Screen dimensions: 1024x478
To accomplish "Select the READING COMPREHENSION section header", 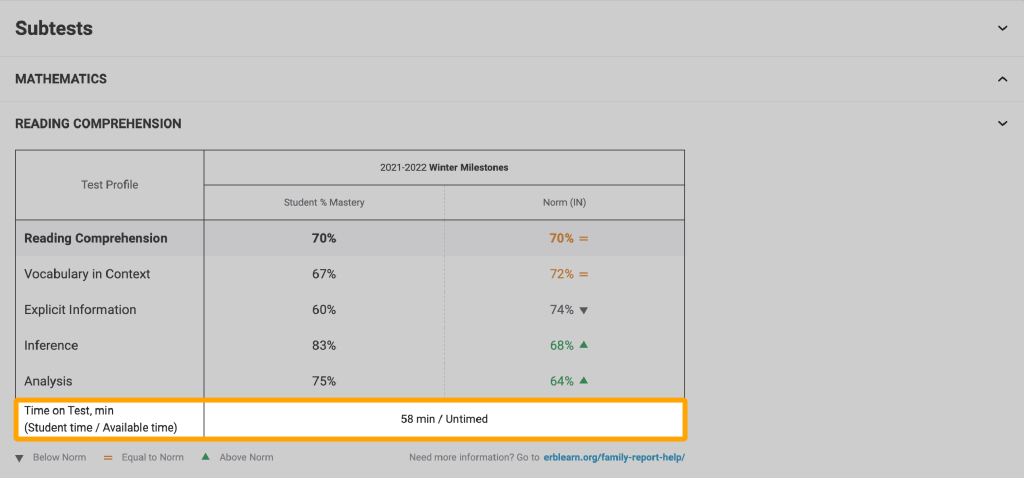I will (x=98, y=124).
